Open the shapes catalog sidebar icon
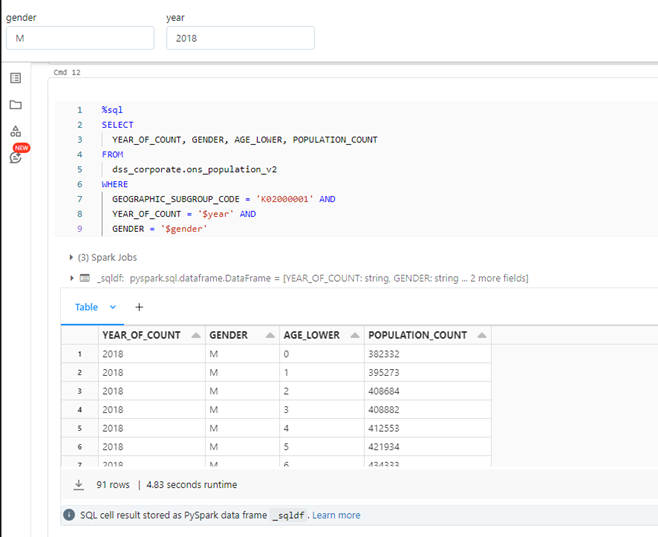Screen dimensions: 658x537 coord(16,131)
